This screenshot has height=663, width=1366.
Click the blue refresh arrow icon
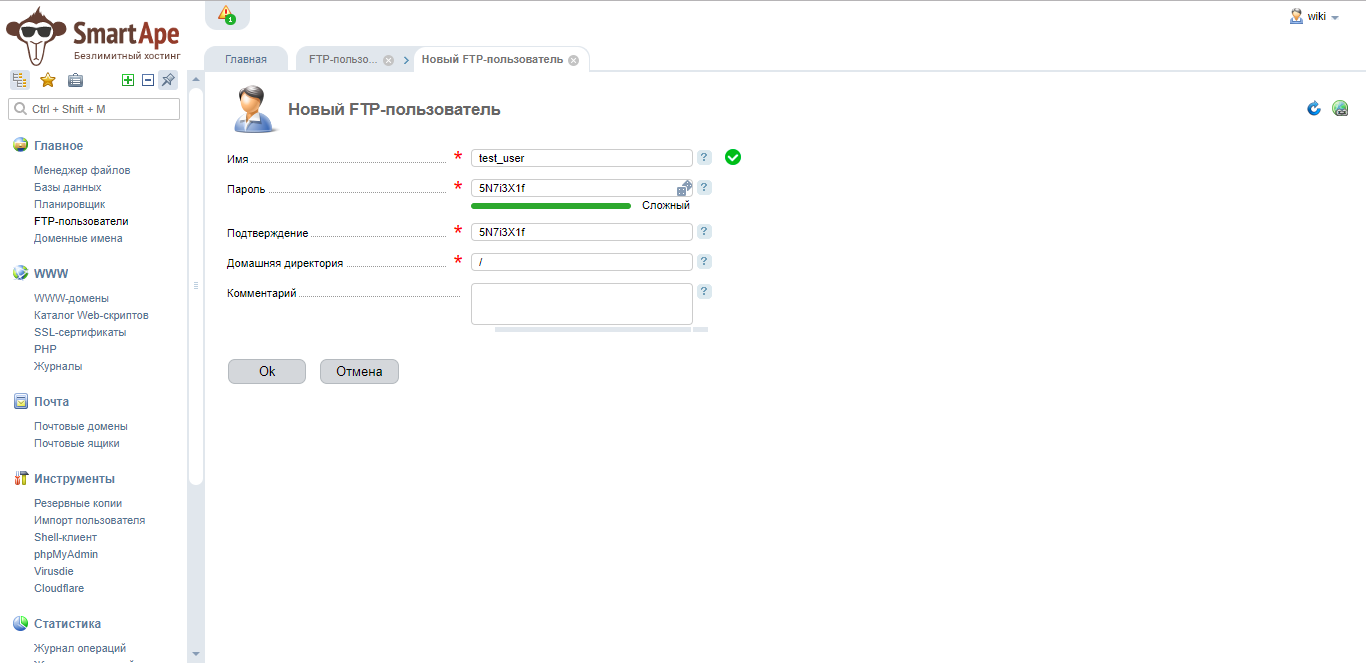[1314, 109]
